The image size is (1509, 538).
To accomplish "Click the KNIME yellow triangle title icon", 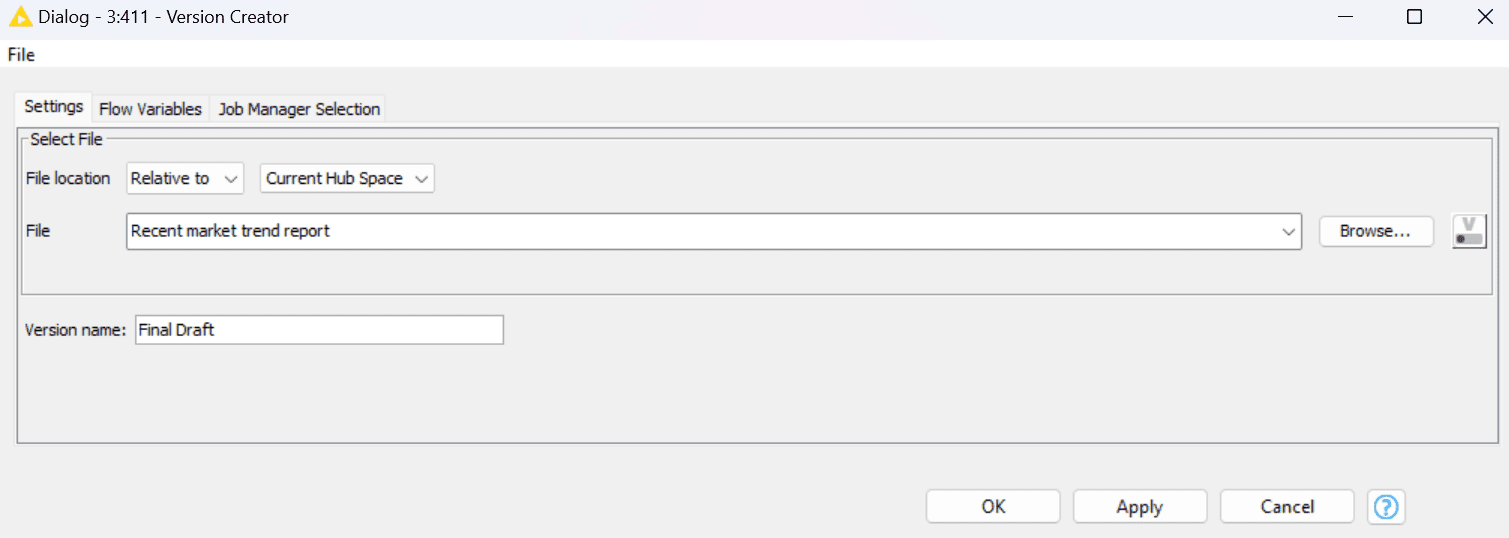I will pyautogui.click(x=20, y=16).
